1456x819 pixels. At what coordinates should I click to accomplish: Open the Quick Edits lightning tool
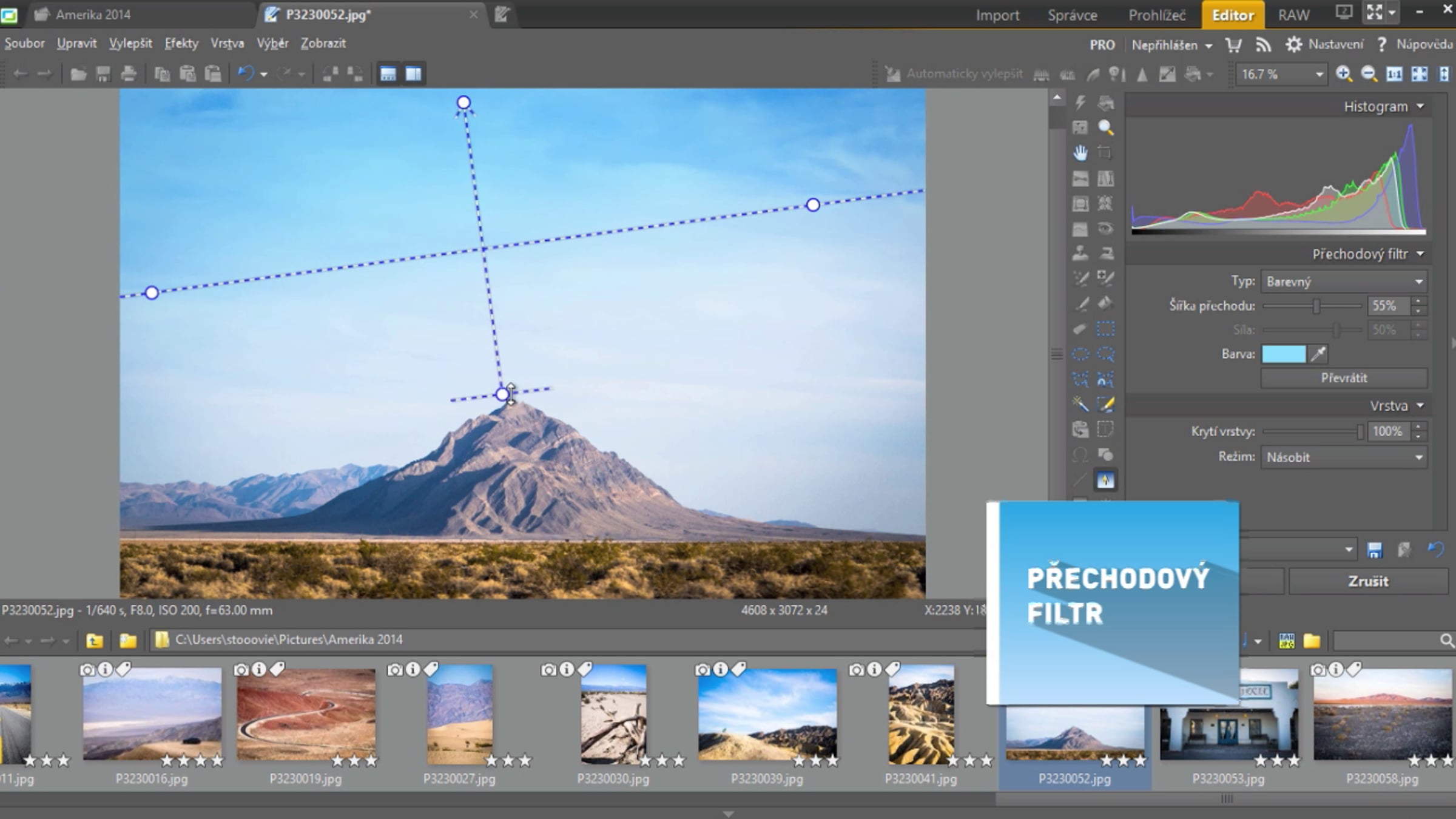coord(1080,103)
